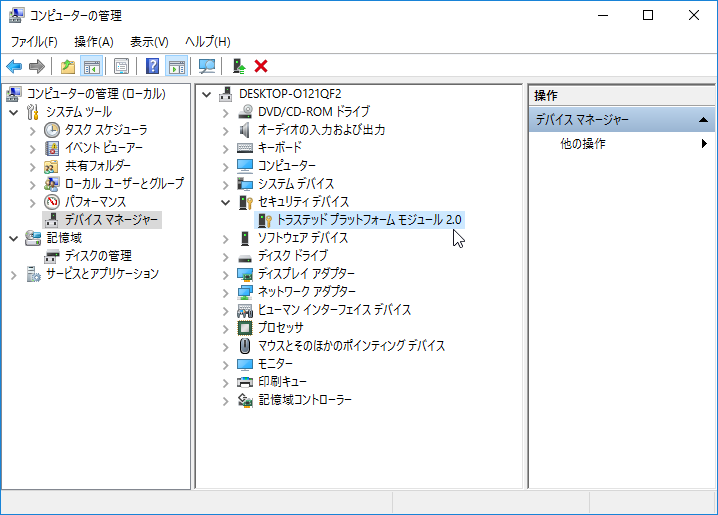Expand the ローカル ユーザーとグループ node
The height and width of the screenshot is (515, 718).
(33, 185)
